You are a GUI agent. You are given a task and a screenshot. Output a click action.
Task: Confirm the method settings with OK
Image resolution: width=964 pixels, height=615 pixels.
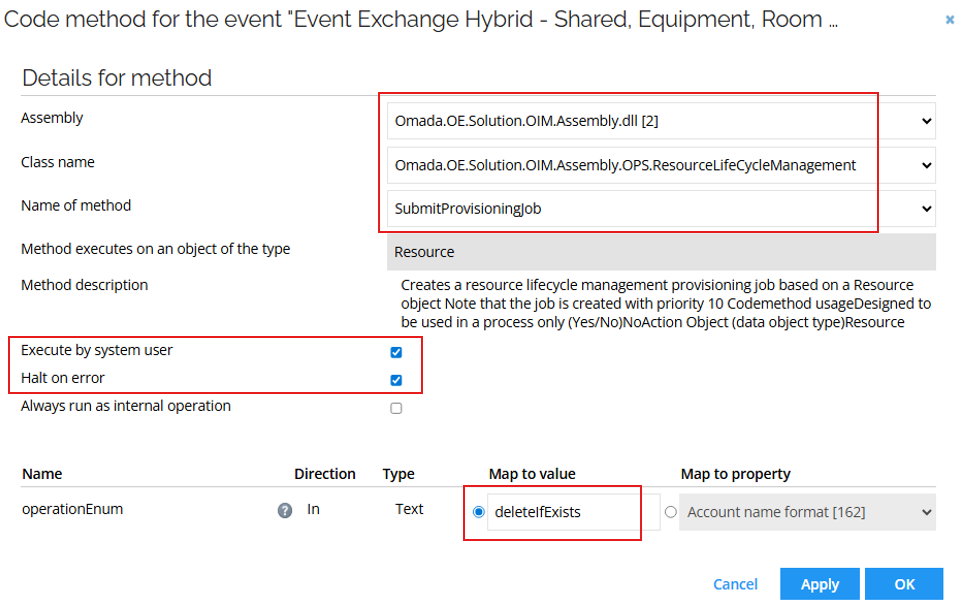pyautogui.click(x=903, y=584)
